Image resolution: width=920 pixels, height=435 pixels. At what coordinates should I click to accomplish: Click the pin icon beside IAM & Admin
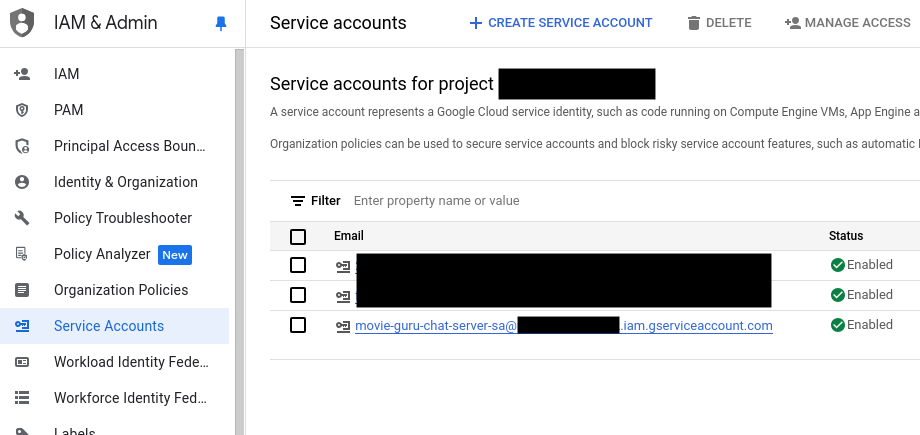tap(221, 23)
